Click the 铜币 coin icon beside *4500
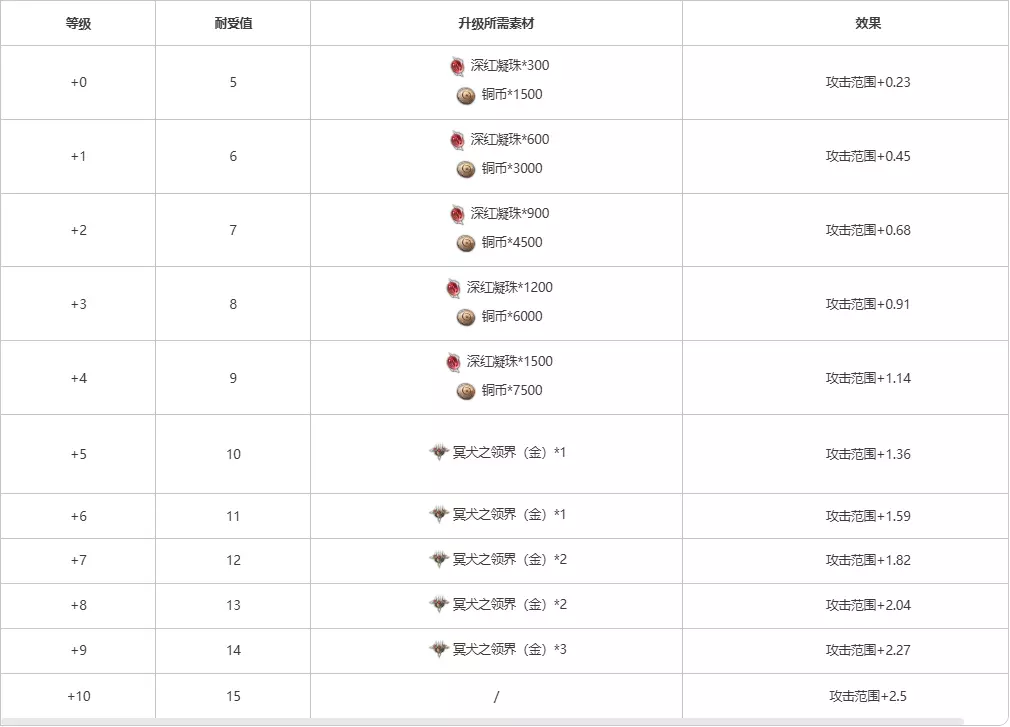 click(465, 243)
